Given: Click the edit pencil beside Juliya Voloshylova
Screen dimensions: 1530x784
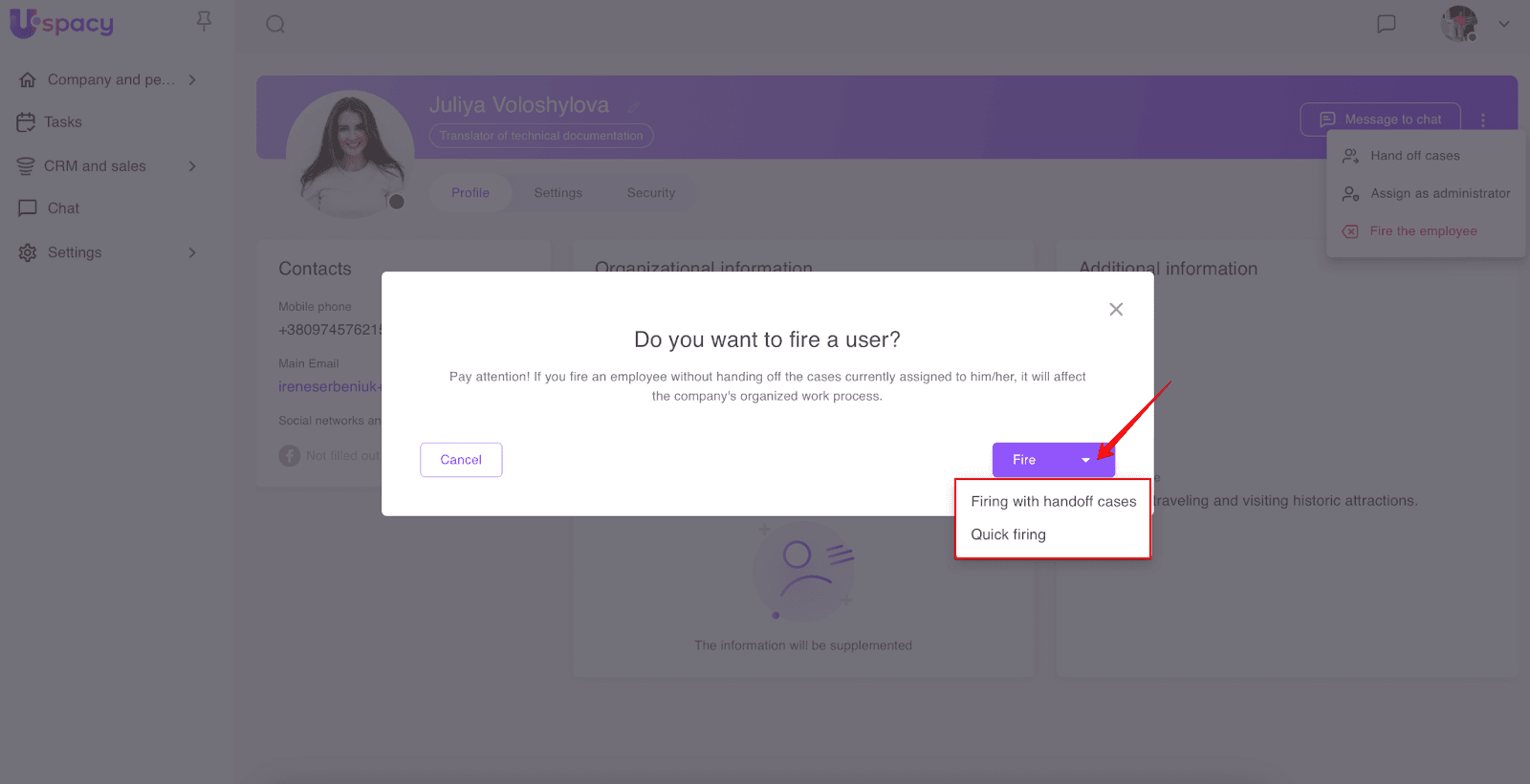Looking at the screenshot, I should (x=633, y=106).
